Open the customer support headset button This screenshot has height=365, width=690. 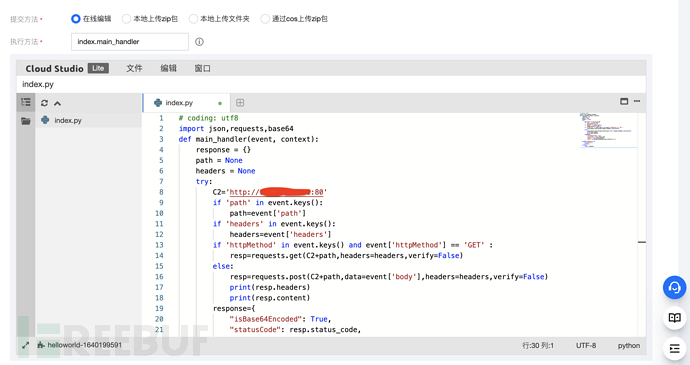pyautogui.click(x=675, y=288)
